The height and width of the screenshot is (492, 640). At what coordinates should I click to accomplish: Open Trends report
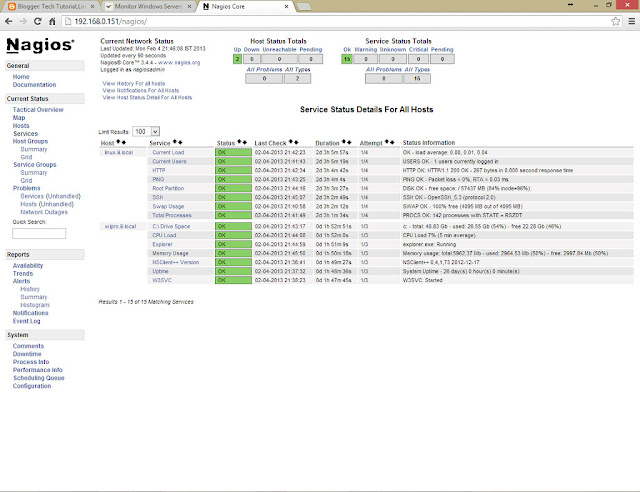(23, 274)
